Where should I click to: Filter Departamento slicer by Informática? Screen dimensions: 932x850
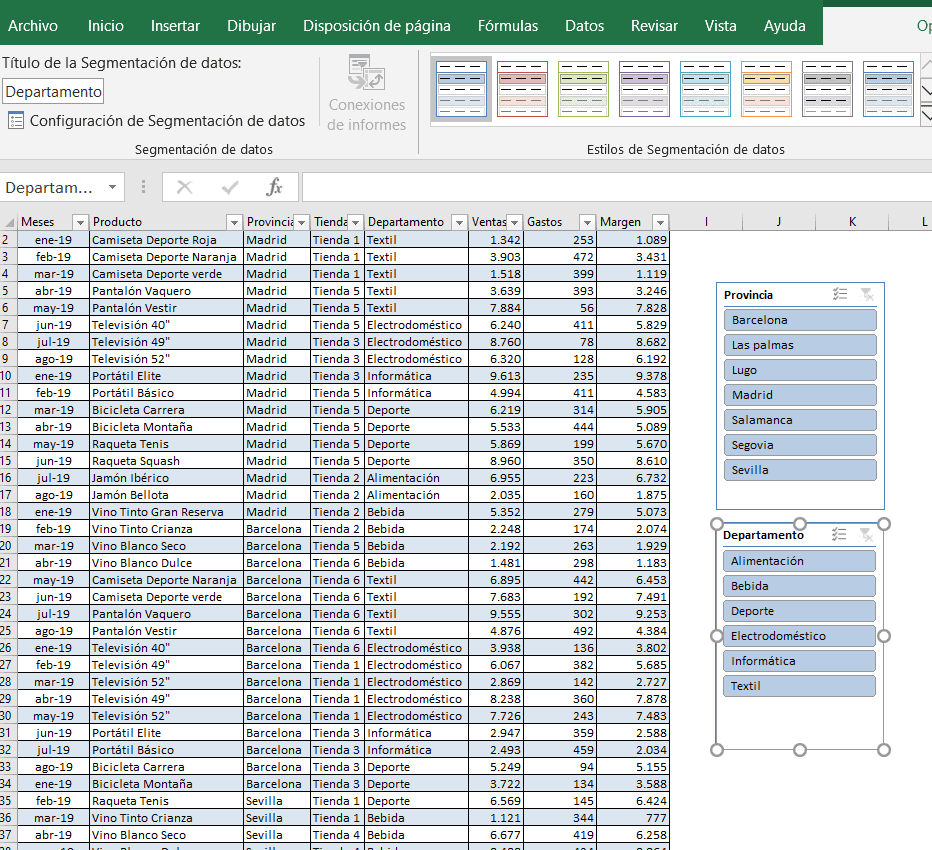click(799, 660)
